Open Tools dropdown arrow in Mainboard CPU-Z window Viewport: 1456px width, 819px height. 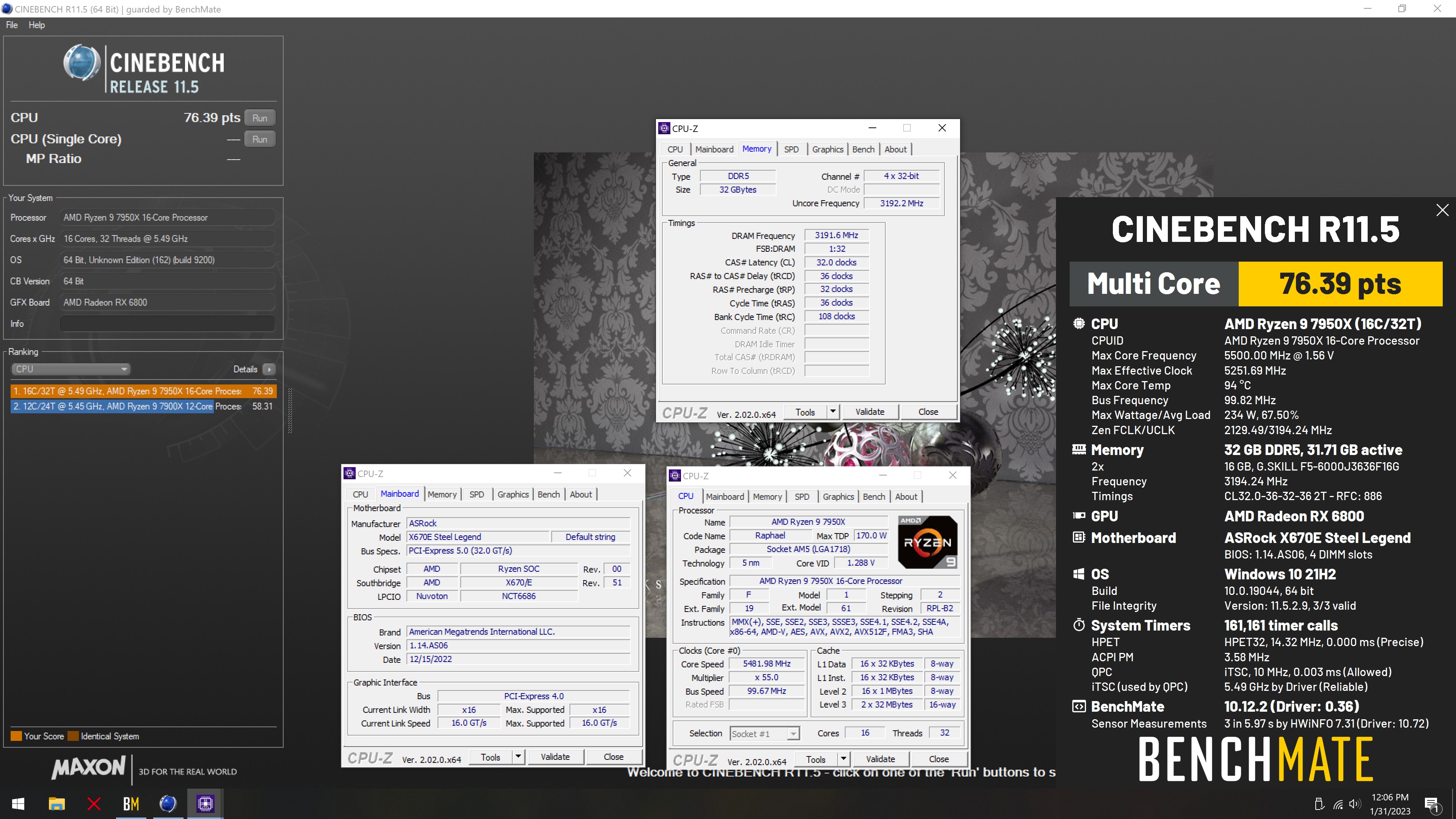[x=518, y=757]
